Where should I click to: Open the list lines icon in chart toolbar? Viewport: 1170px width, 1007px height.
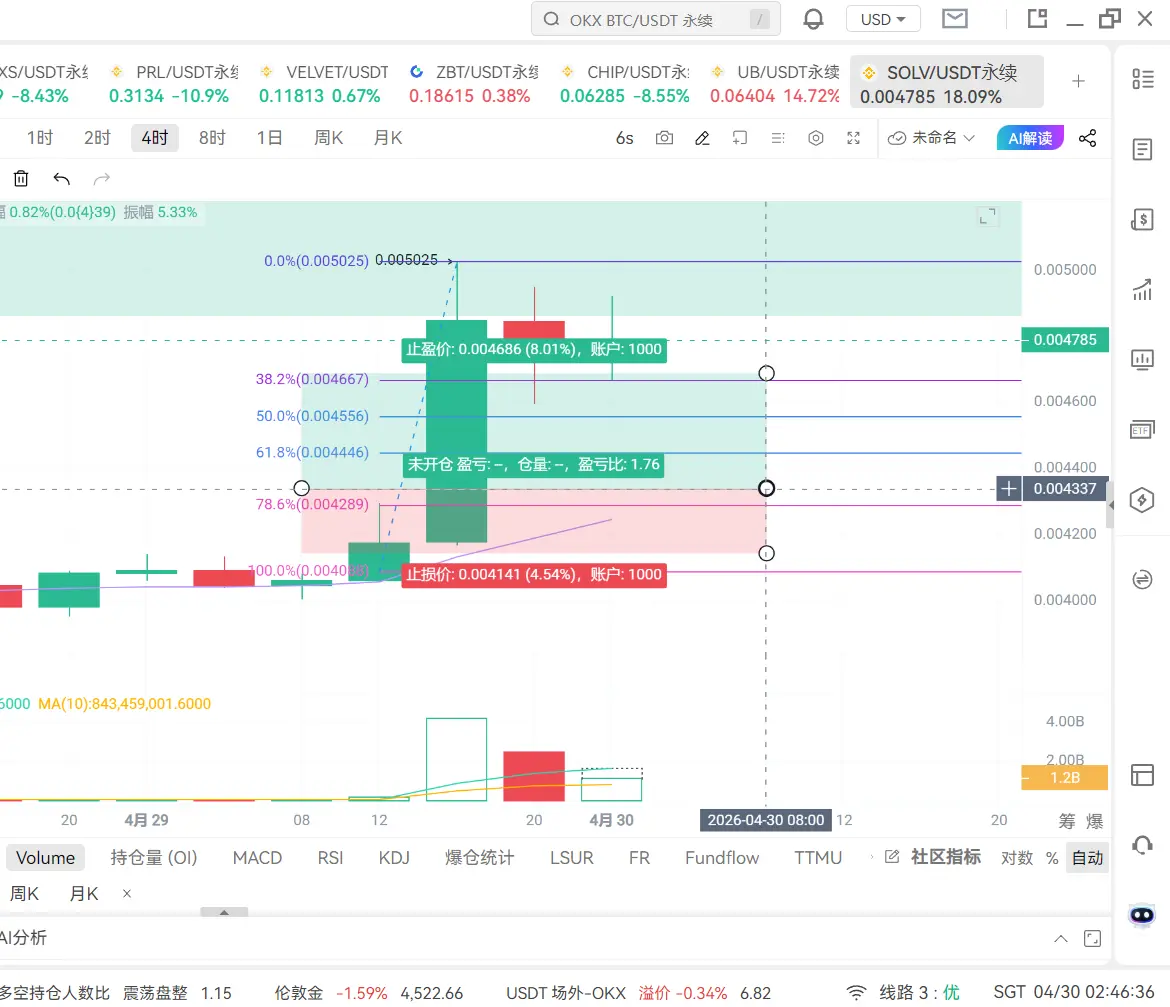(x=778, y=138)
